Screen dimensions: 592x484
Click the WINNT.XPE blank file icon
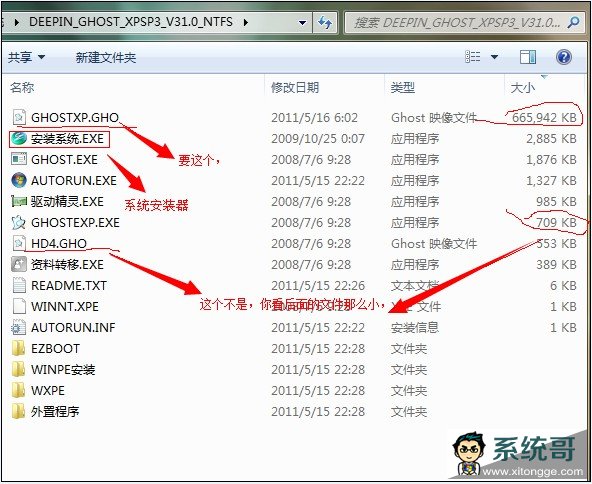click(19, 306)
